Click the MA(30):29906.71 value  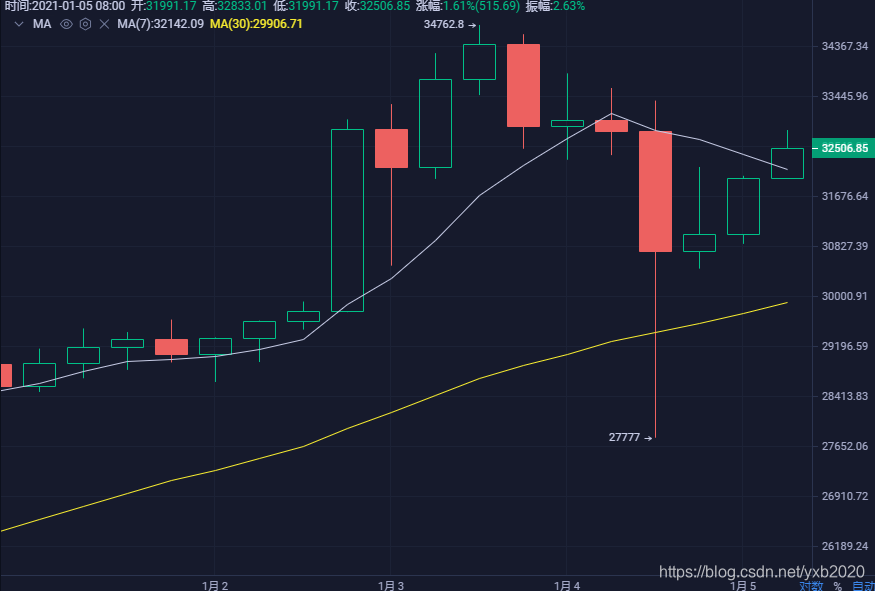coord(256,24)
